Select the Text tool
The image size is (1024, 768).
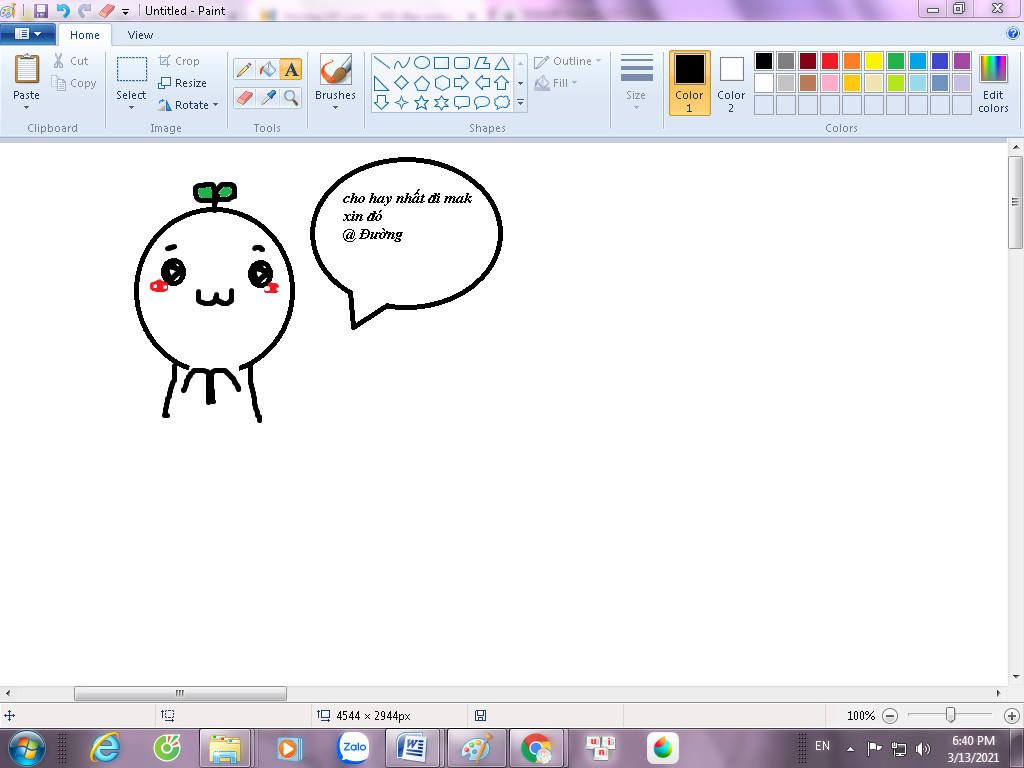[x=291, y=69]
